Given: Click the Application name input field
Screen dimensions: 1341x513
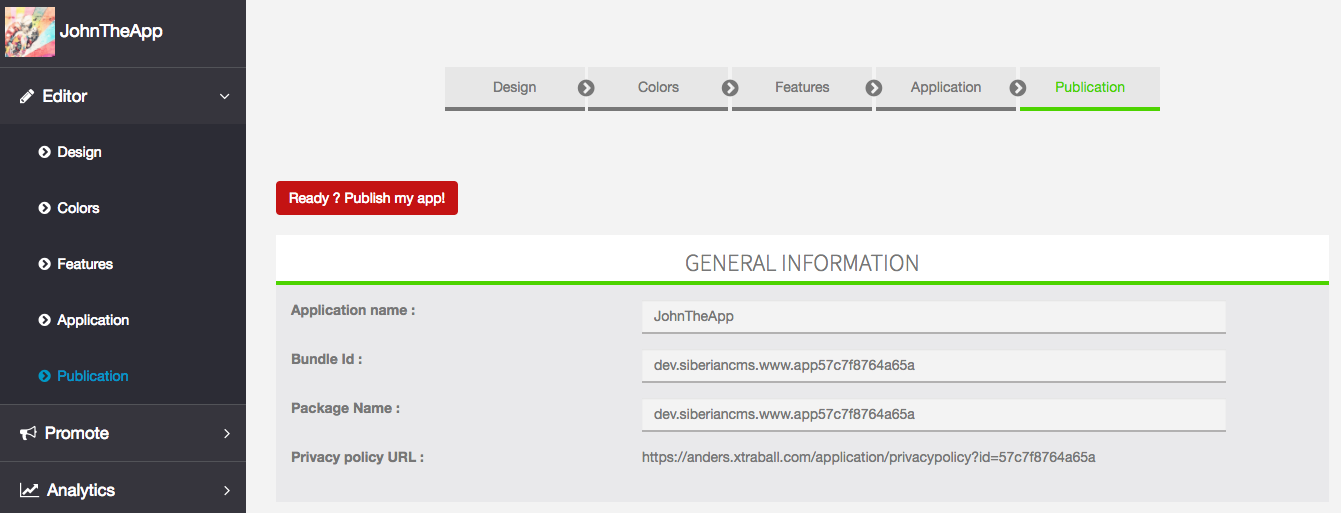Looking at the screenshot, I should pos(933,316).
